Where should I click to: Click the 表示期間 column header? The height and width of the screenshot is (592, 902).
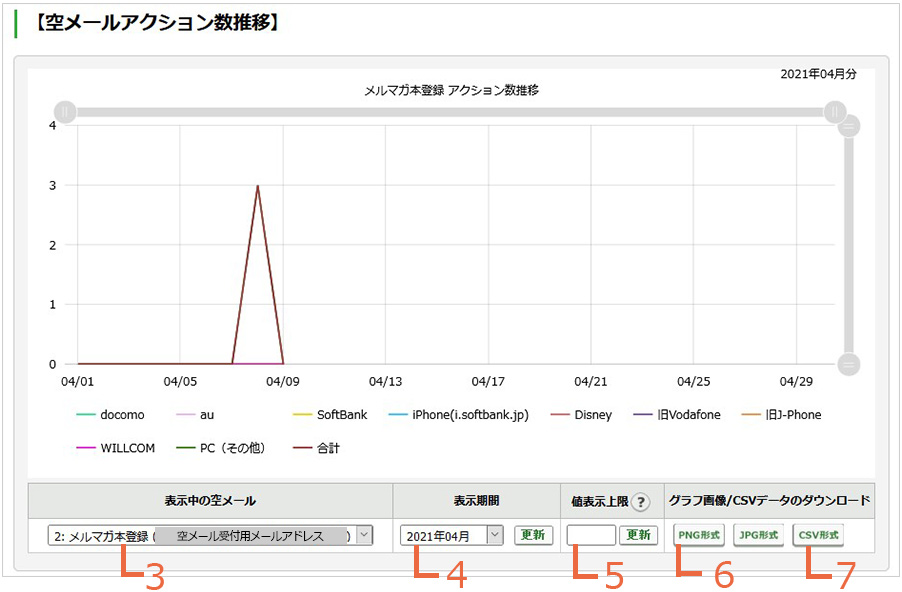pos(476,501)
